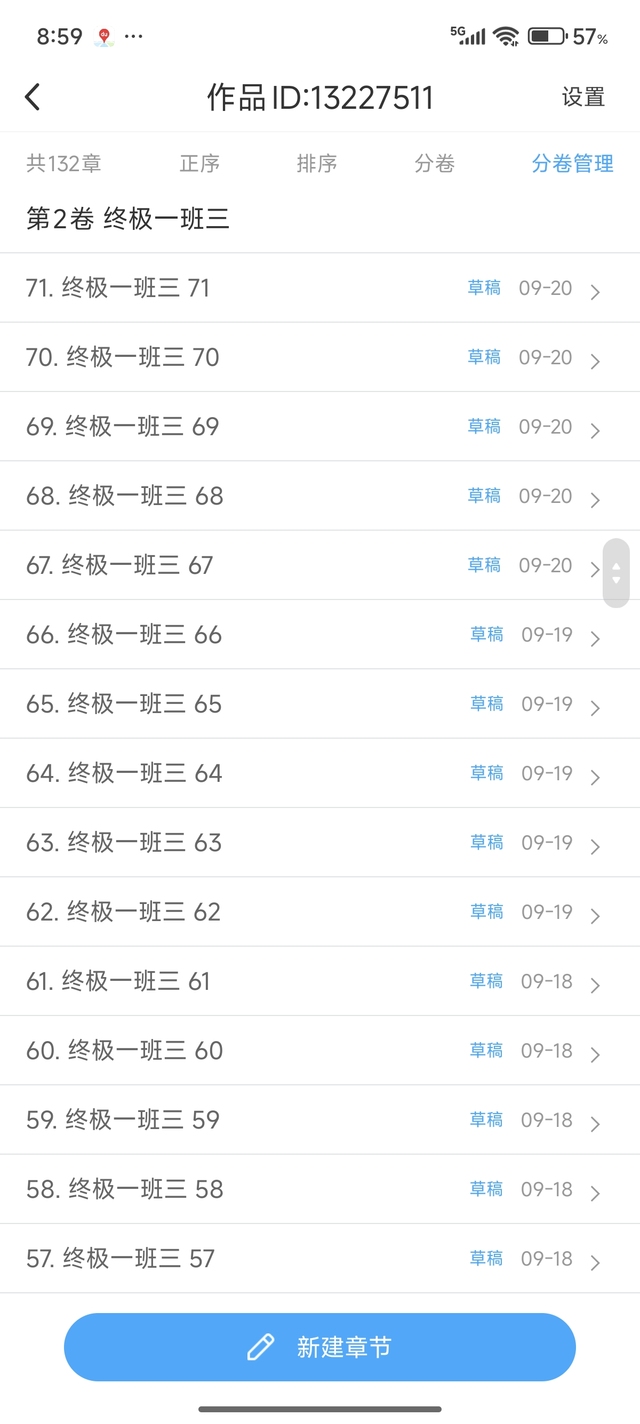Open 分卷管理
The image size is (640, 1424).
point(573,164)
